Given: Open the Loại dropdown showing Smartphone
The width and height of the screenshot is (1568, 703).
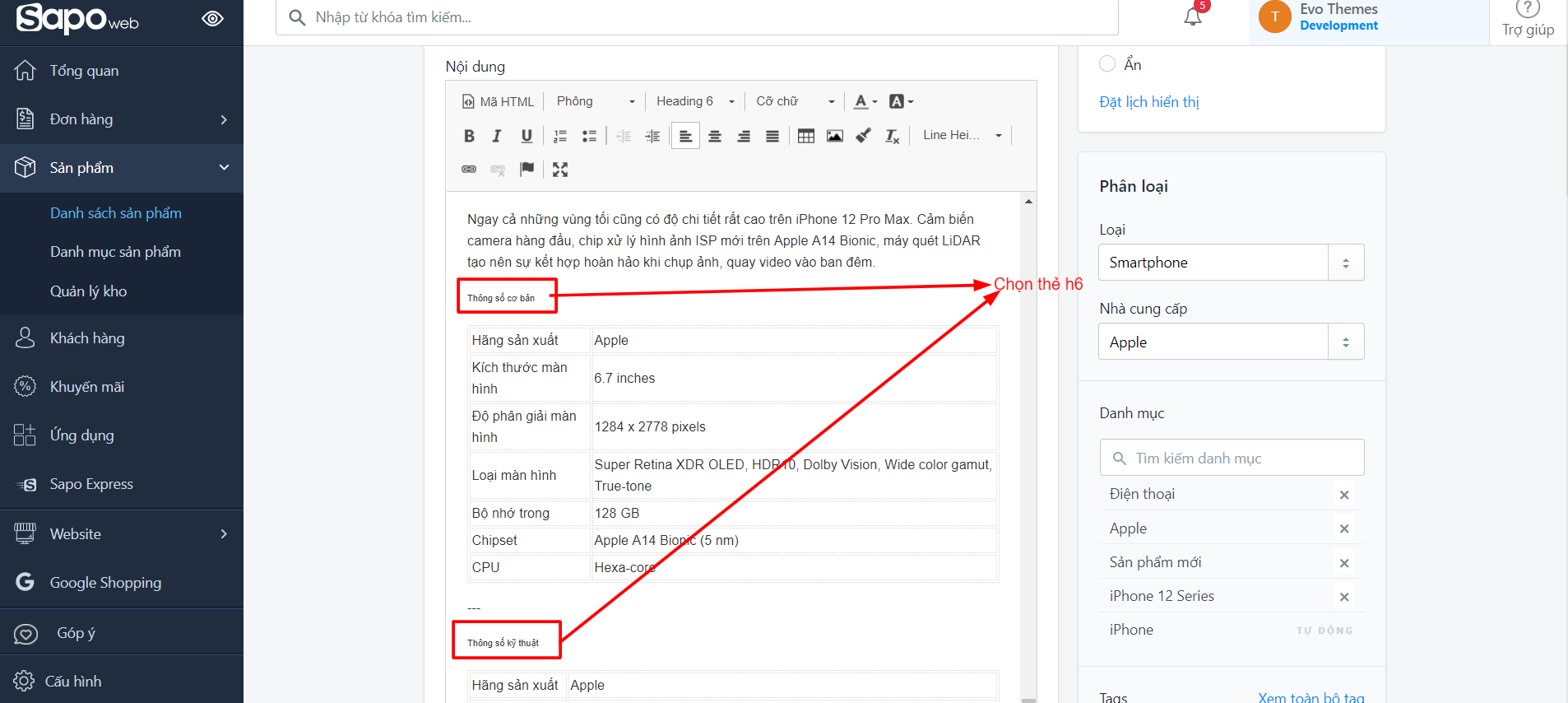Looking at the screenshot, I should [x=1231, y=263].
